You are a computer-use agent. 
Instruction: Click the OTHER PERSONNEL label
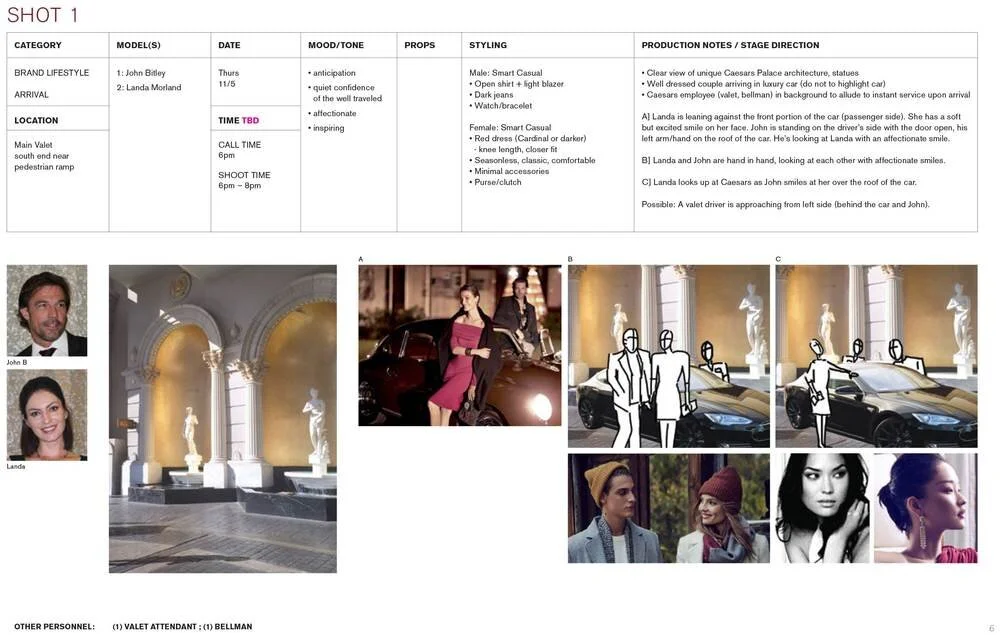[x=54, y=627]
